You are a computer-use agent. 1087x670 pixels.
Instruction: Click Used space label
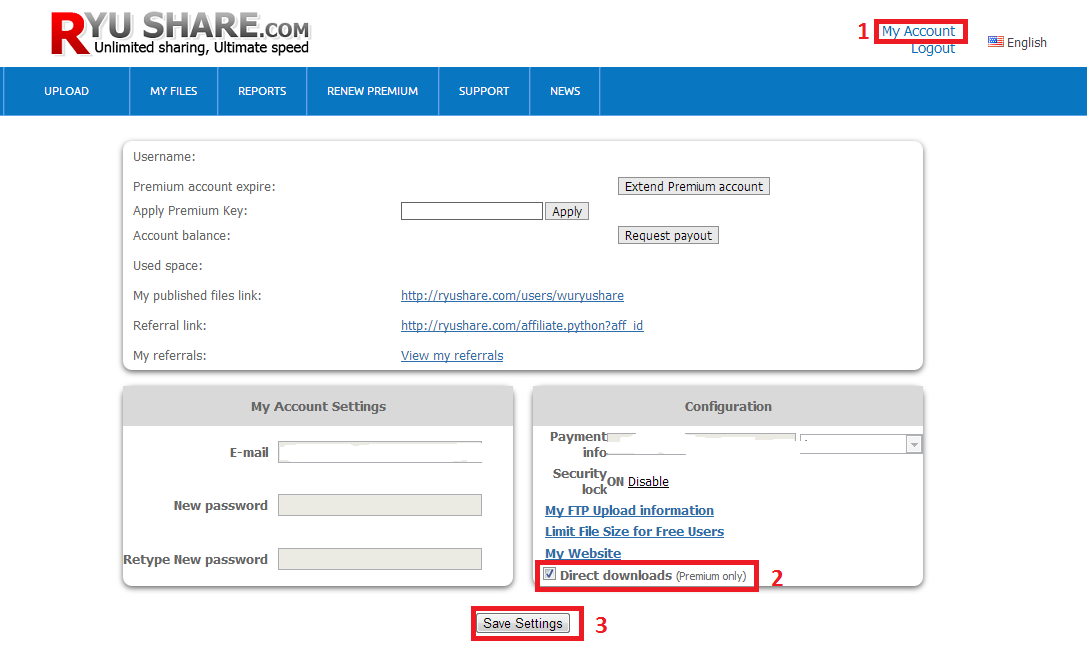tap(168, 266)
